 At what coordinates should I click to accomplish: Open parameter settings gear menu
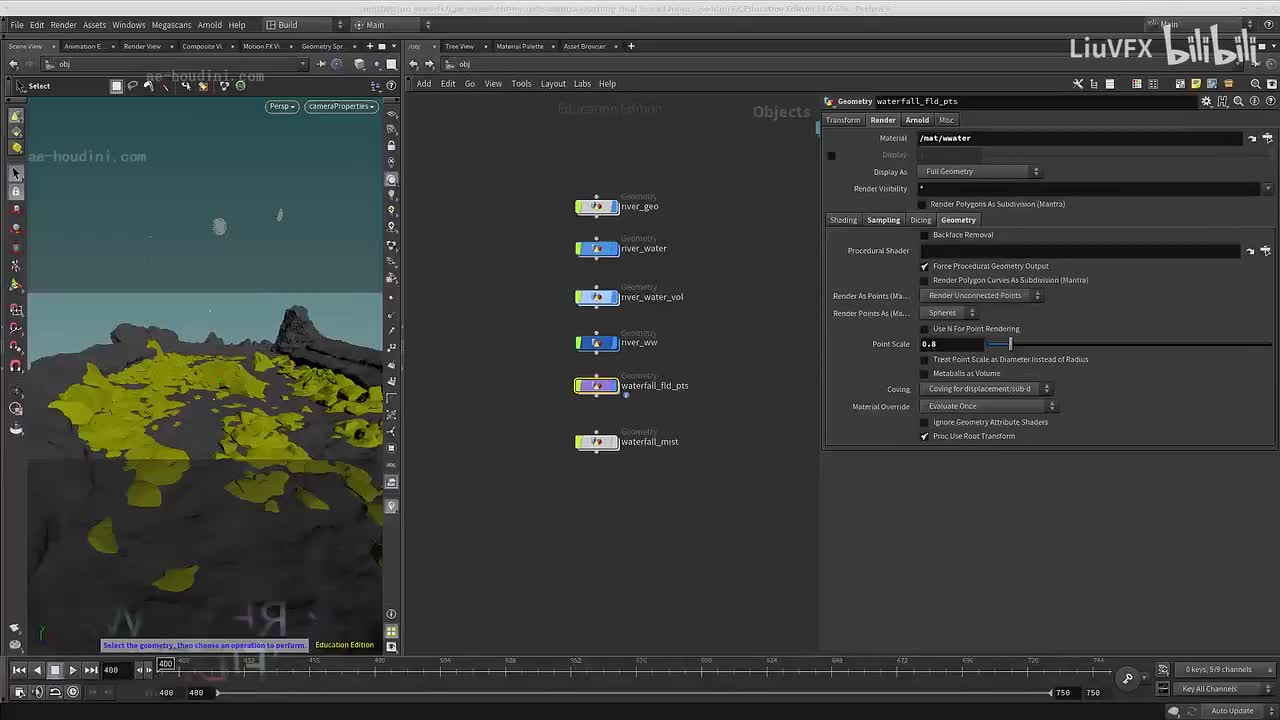(1207, 101)
